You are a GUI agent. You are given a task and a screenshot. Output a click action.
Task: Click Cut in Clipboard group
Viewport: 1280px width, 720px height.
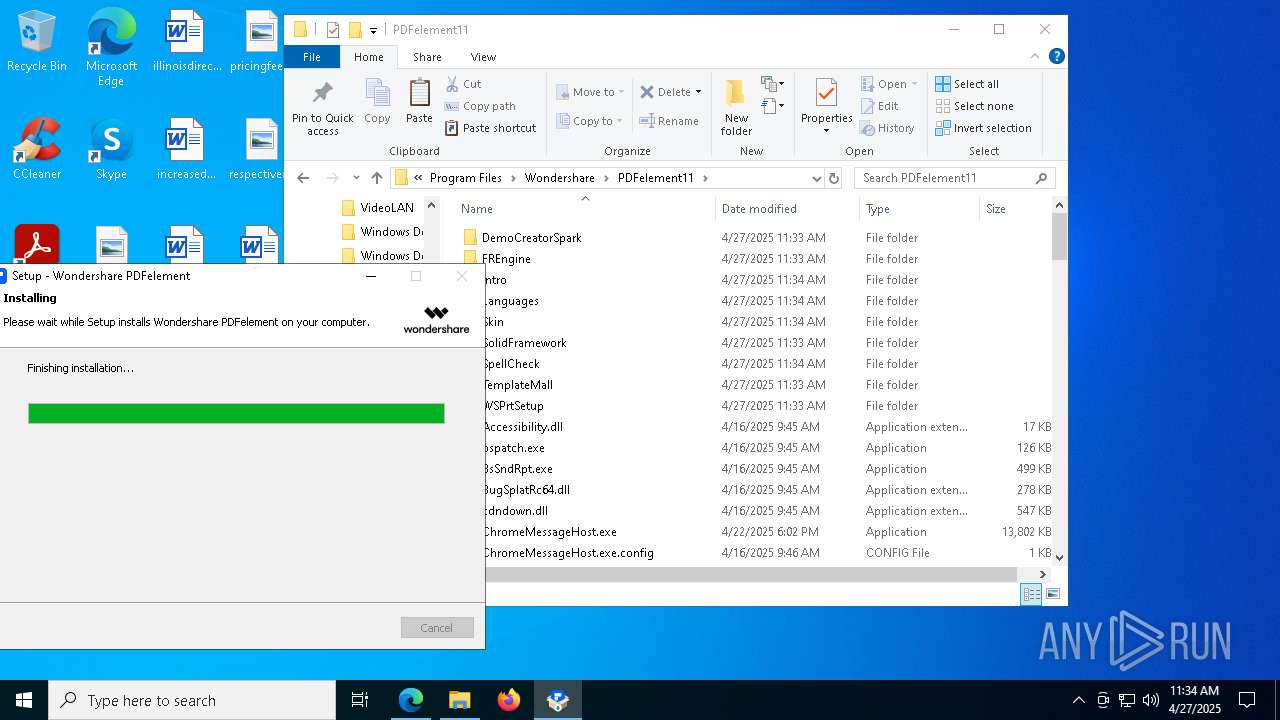click(x=463, y=84)
